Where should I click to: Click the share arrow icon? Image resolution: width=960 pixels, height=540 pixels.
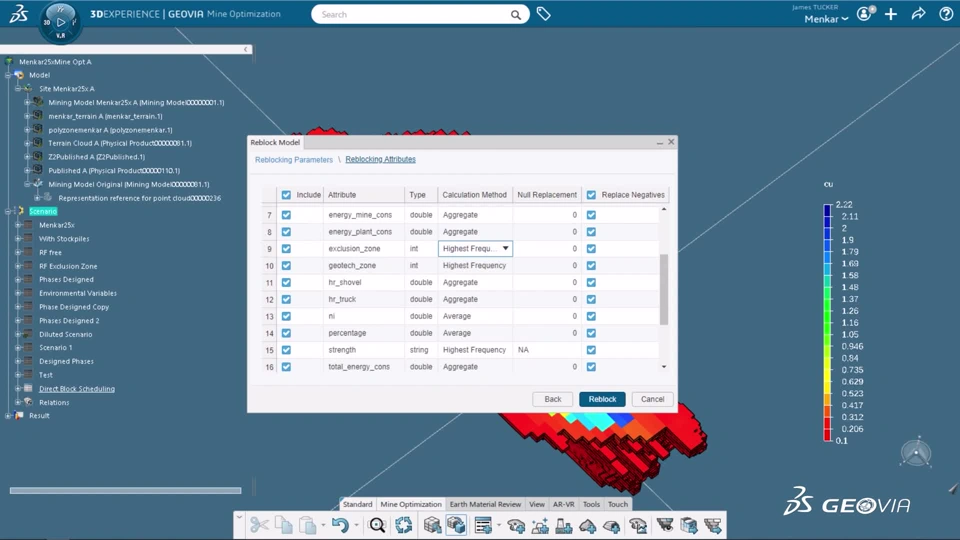coord(918,14)
